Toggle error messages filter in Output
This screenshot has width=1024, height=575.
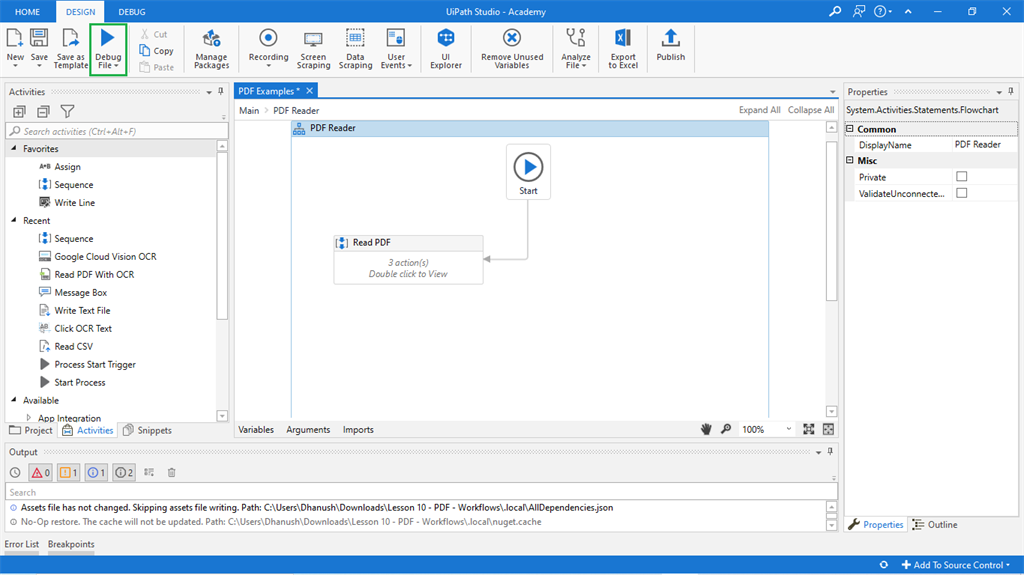[x=41, y=472]
